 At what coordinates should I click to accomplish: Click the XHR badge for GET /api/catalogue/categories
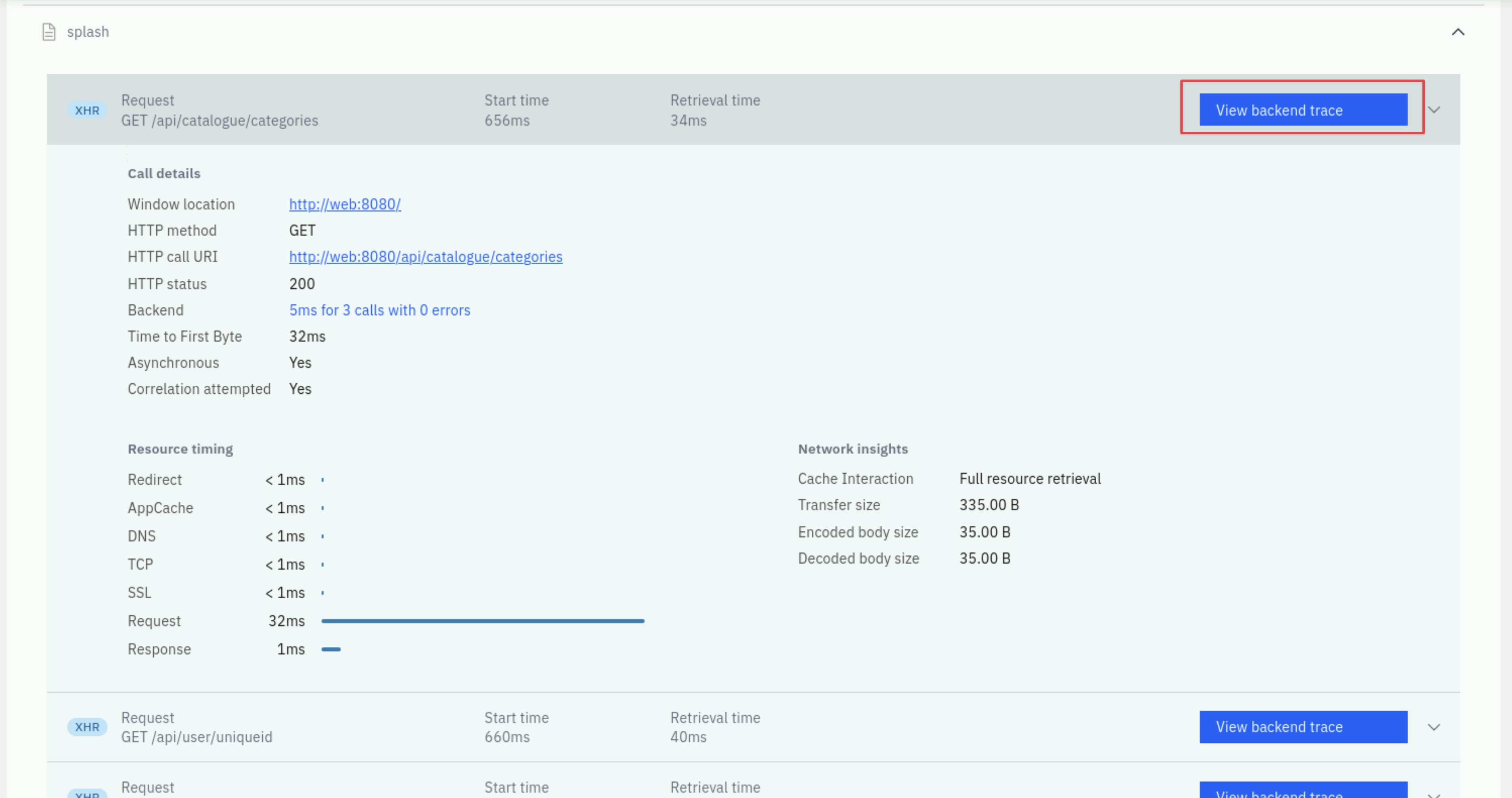tap(88, 110)
